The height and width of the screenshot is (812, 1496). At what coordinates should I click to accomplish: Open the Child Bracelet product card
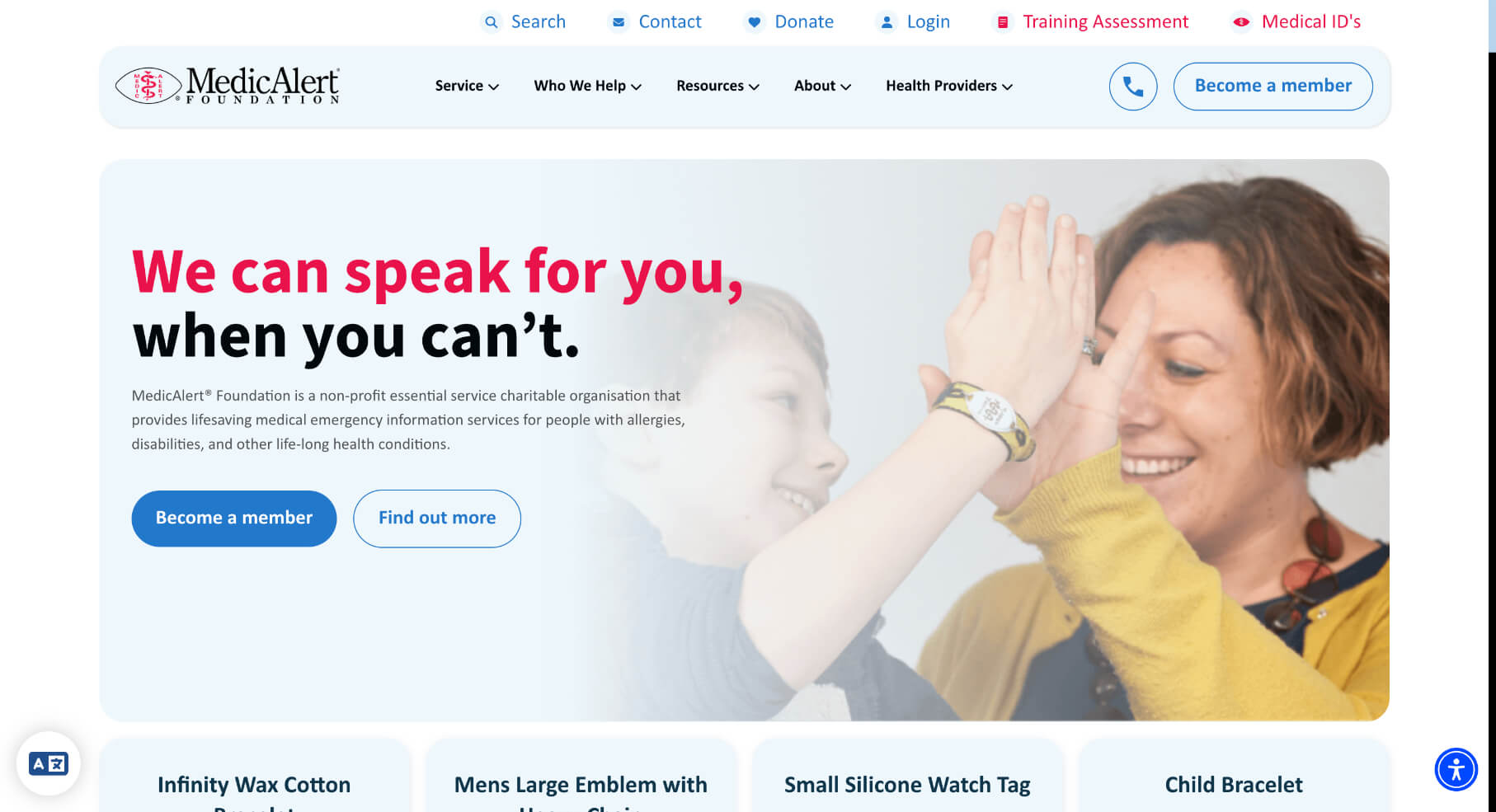click(1234, 776)
